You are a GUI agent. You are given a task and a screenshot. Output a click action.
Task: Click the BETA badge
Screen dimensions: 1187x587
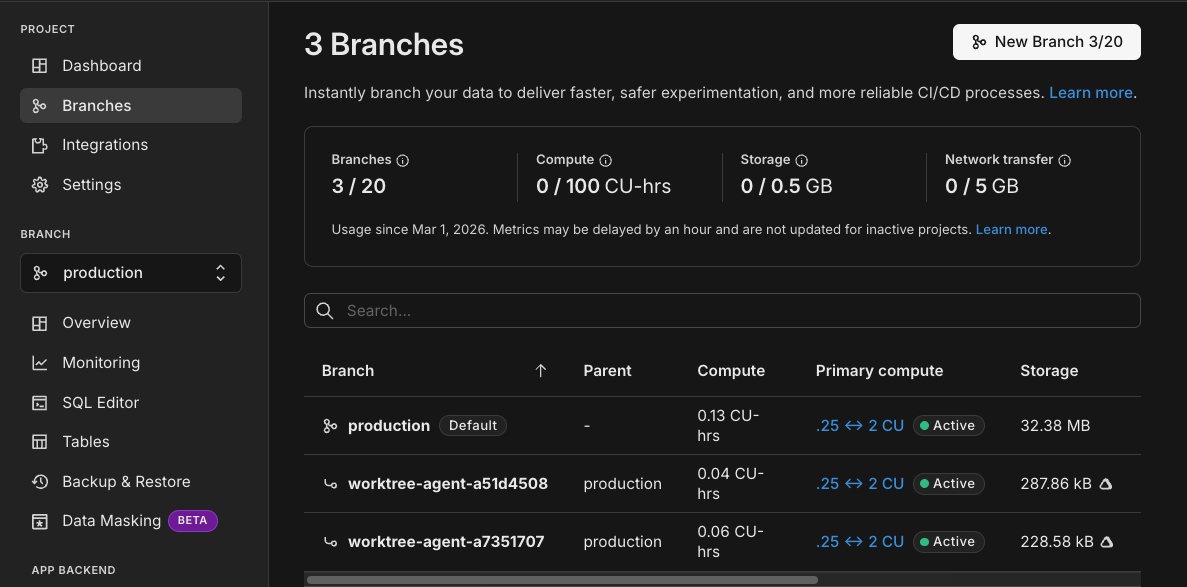(x=193, y=520)
